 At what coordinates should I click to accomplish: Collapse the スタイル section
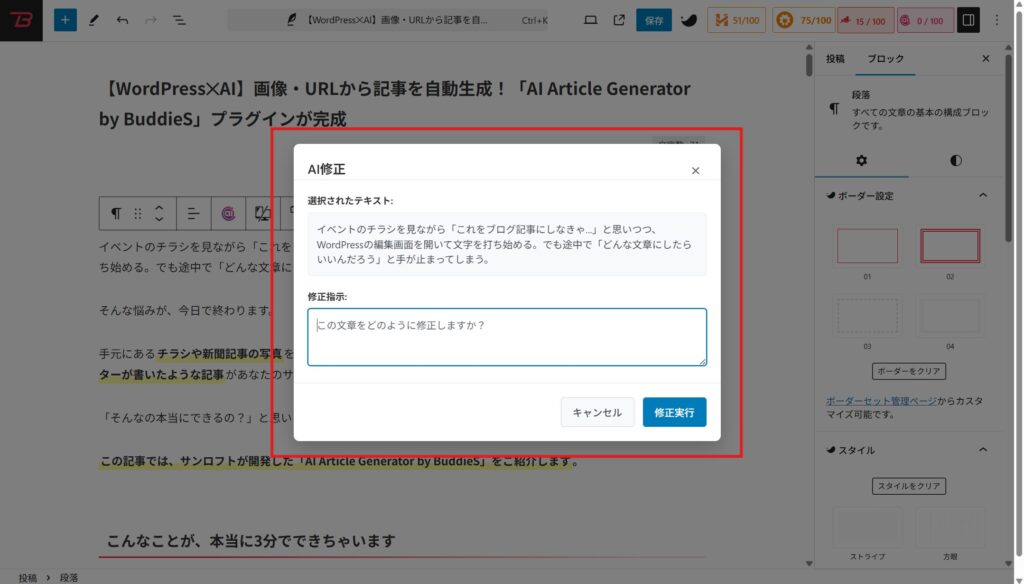[908, 450]
